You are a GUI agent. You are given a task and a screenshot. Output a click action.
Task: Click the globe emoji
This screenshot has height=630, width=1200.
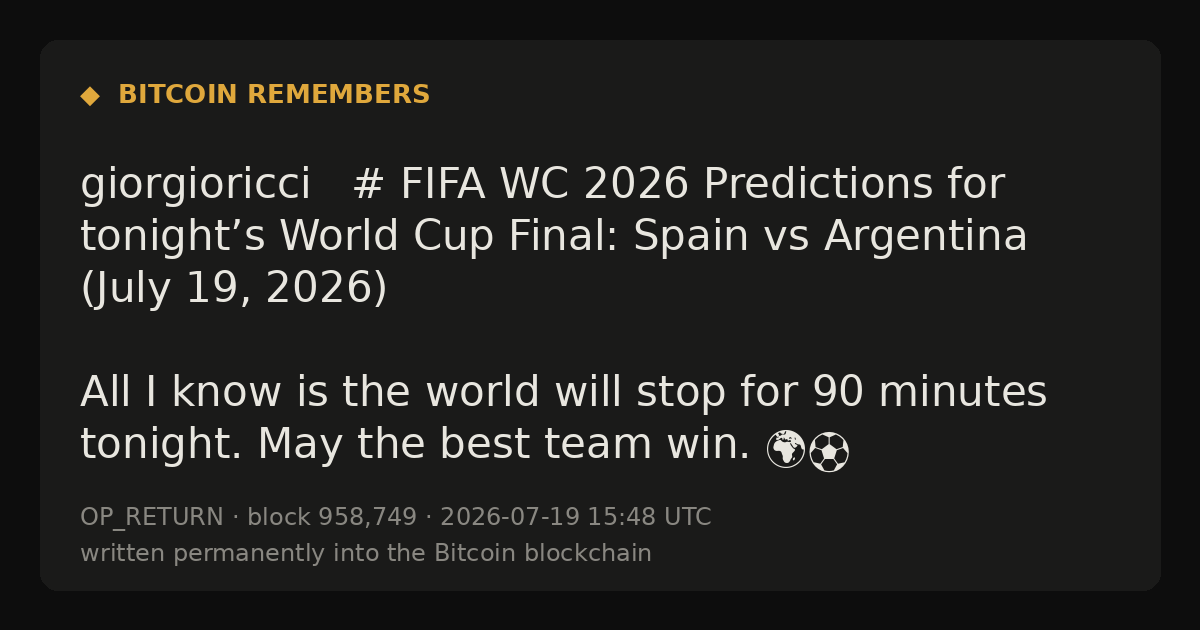tap(786, 449)
